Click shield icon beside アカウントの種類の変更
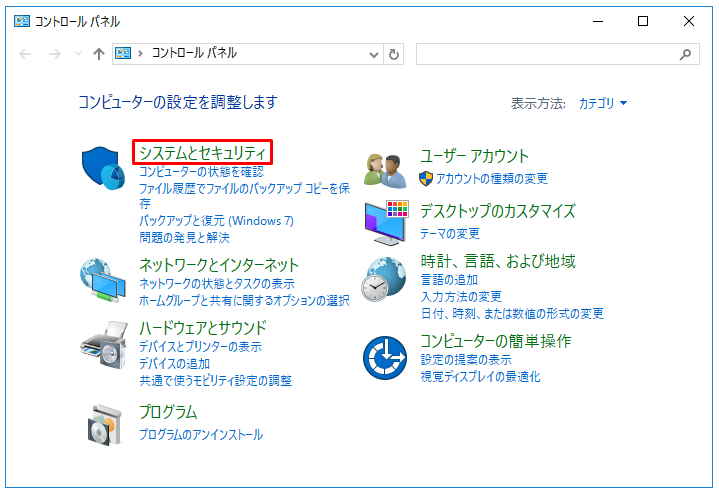Screen dimensions: 719x493 (426, 178)
